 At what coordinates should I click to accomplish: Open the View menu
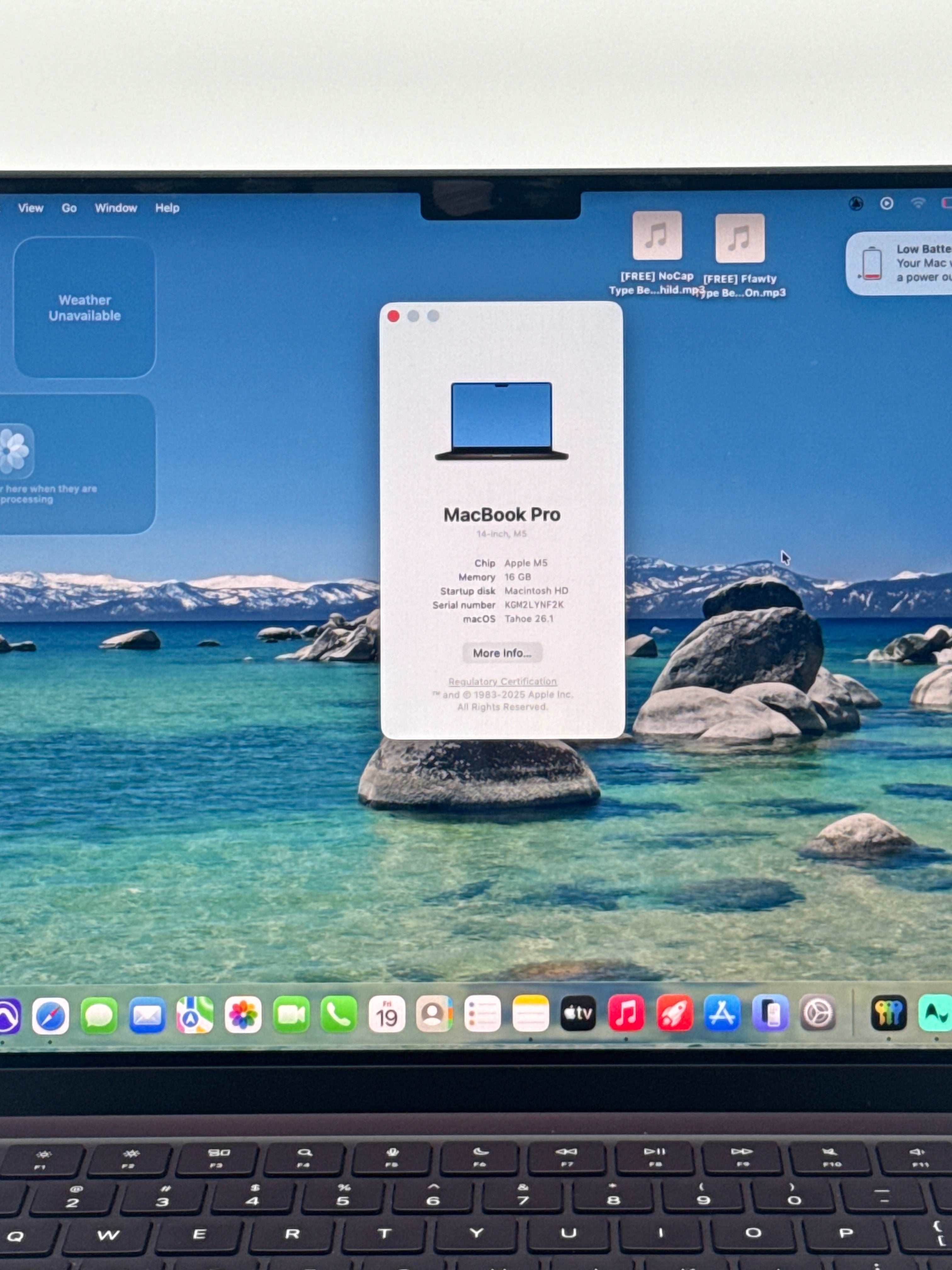click(31, 208)
